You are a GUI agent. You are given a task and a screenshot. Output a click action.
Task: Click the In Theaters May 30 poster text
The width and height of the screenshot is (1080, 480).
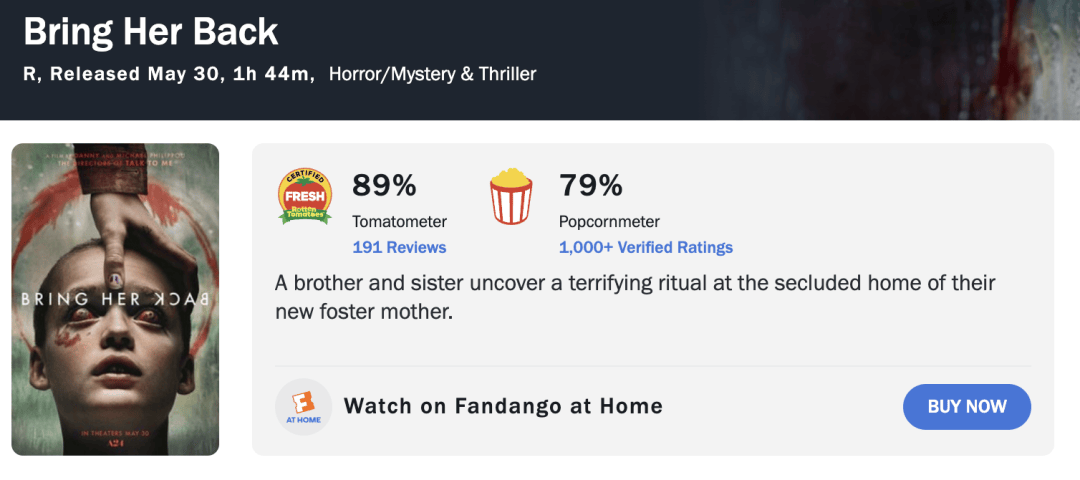(x=115, y=433)
